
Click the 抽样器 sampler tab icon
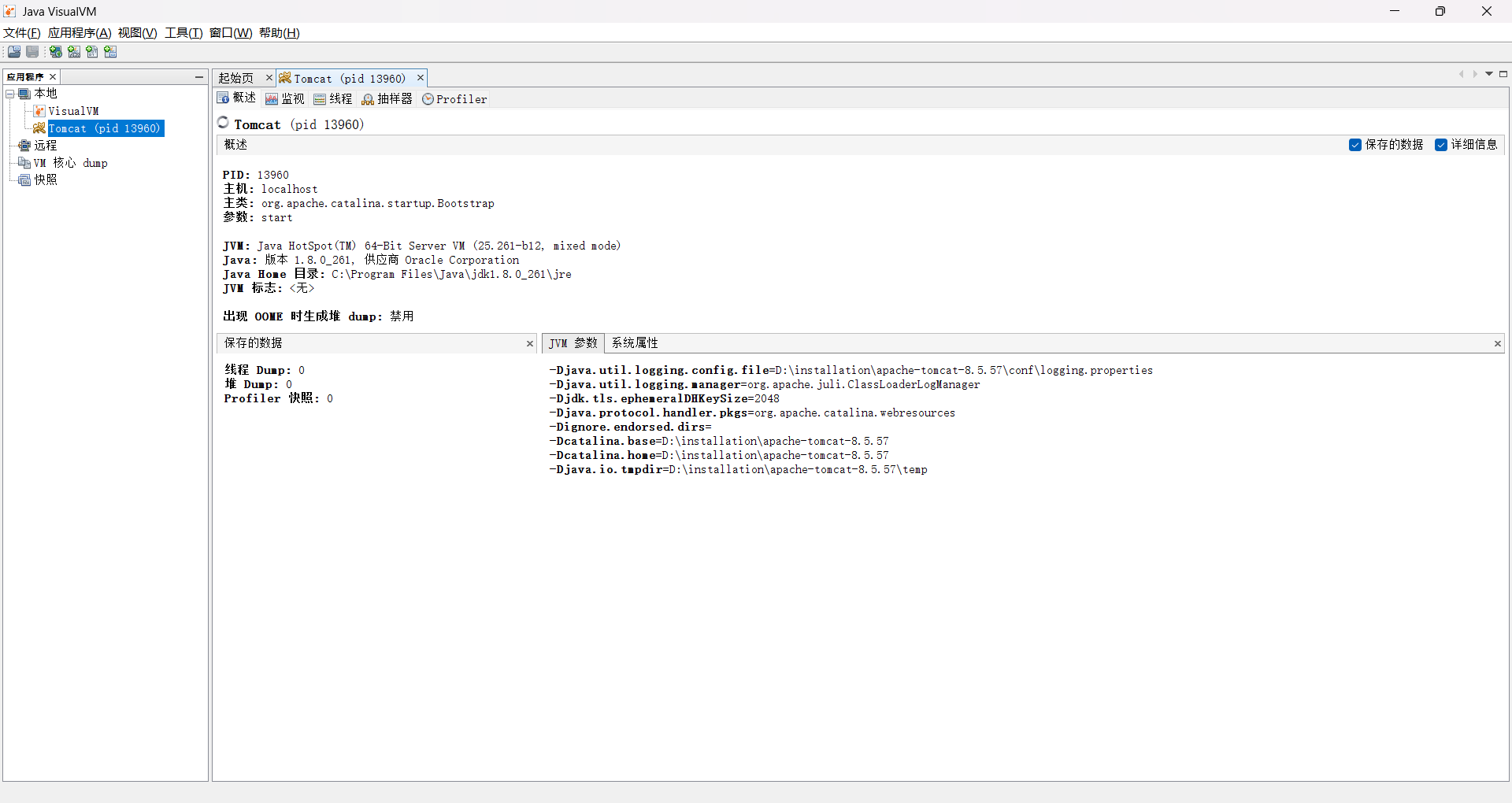[x=368, y=99]
